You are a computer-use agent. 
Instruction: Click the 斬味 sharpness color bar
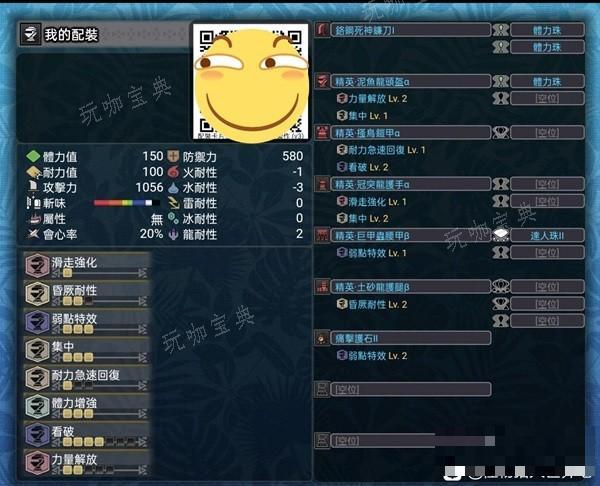pos(127,203)
